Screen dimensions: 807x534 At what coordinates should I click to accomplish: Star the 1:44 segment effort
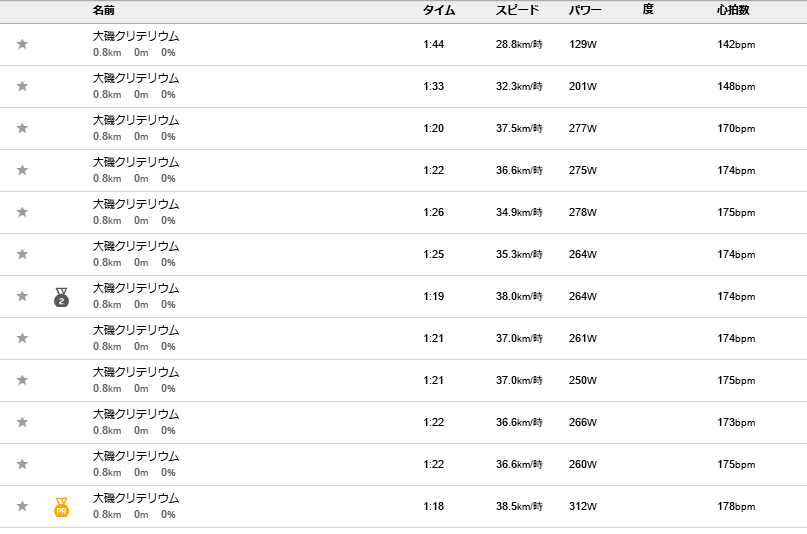[x=22, y=44]
